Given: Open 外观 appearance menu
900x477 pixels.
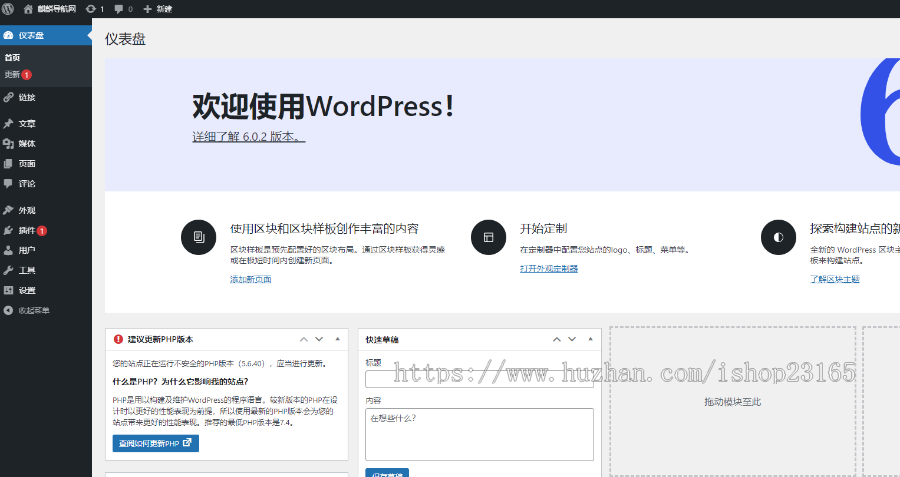Looking at the screenshot, I should point(46,210).
